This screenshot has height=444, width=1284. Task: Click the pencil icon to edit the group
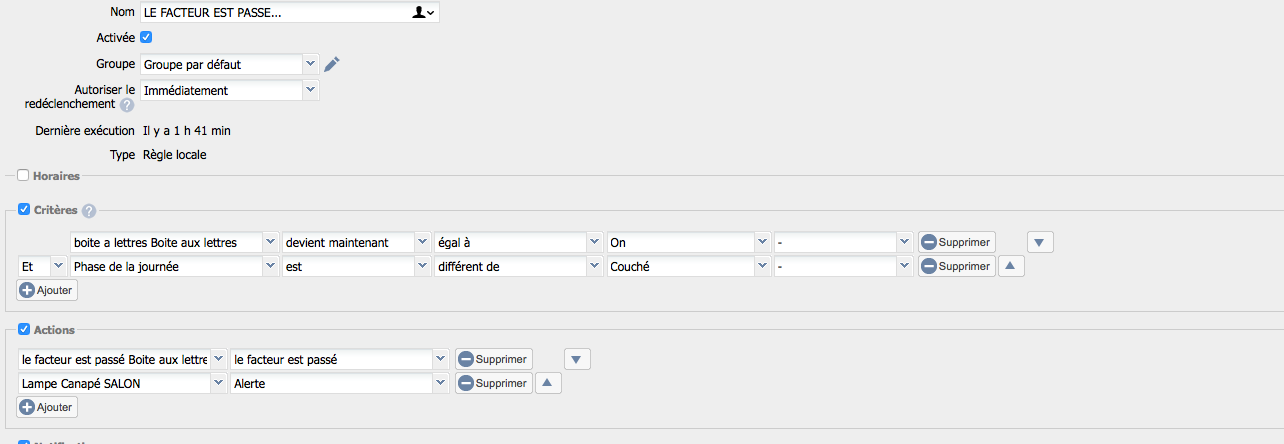(x=332, y=64)
